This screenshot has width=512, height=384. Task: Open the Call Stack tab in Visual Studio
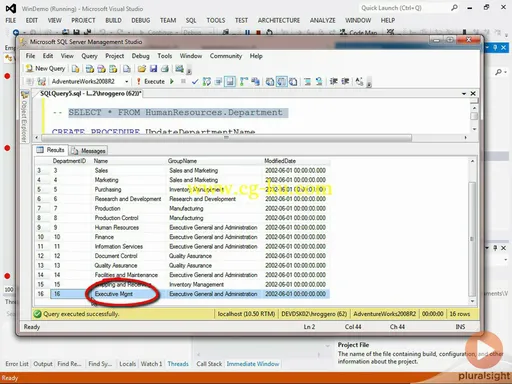(x=209, y=364)
